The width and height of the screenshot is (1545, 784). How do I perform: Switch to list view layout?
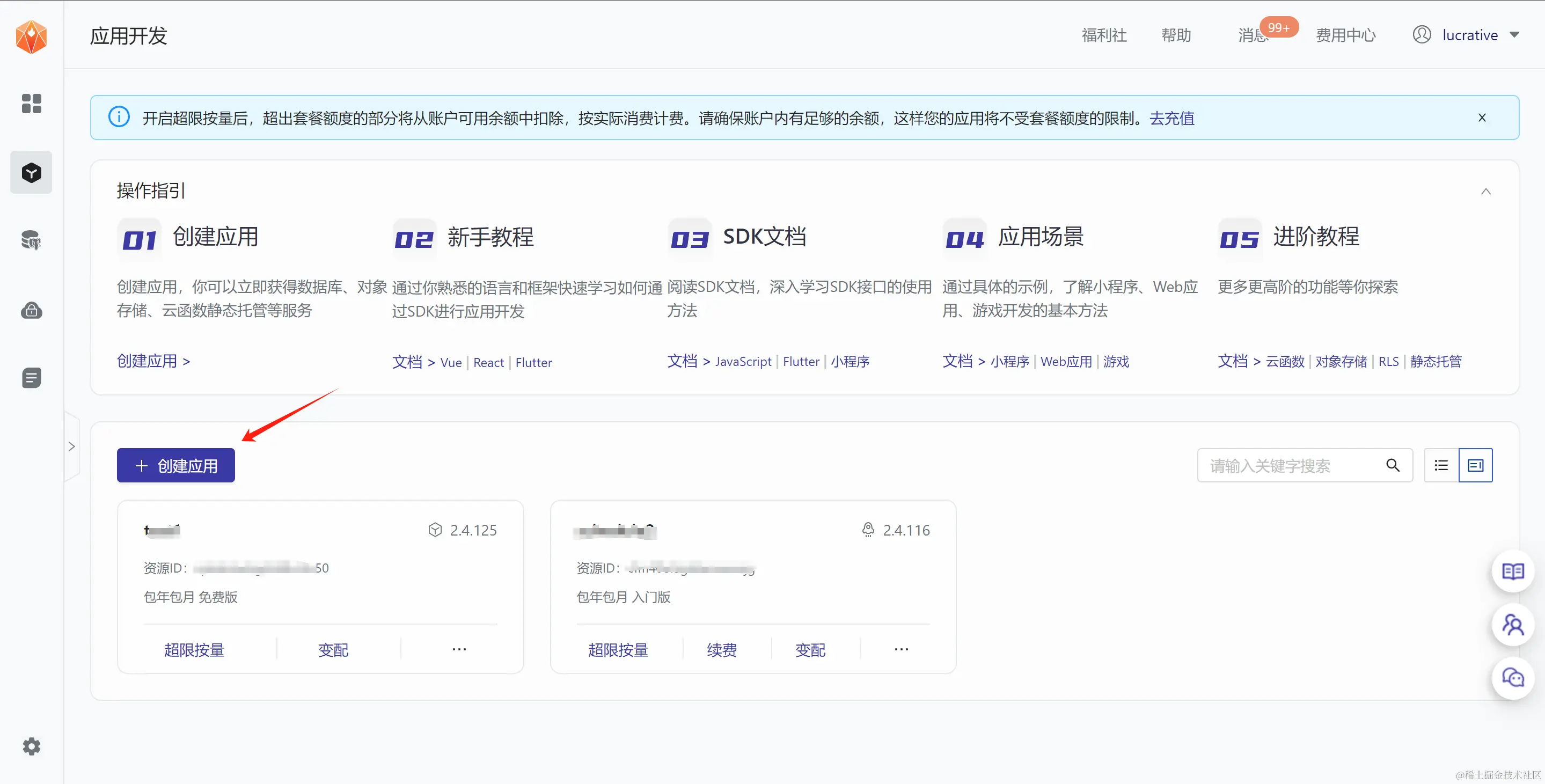point(1441,465)
